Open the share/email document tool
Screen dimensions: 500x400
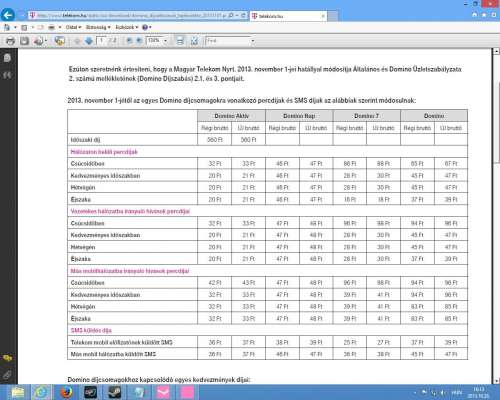[x=38, y=41]
